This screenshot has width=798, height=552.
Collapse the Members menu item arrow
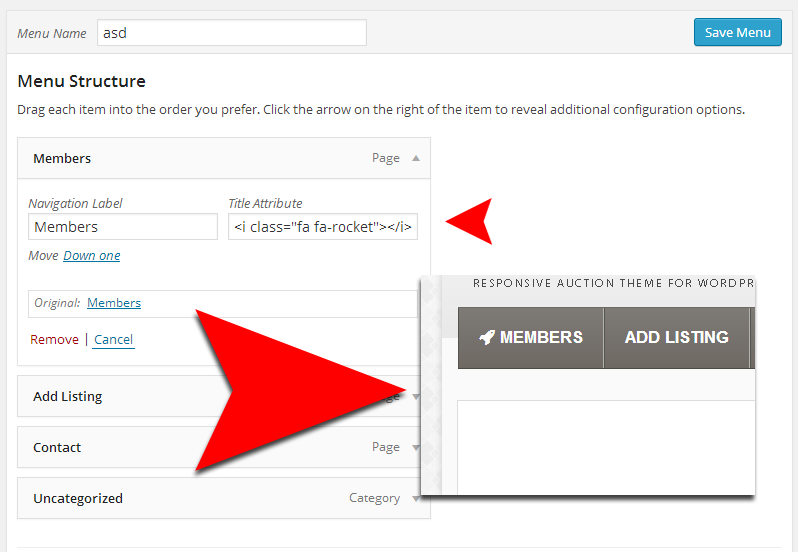(416, 158)
